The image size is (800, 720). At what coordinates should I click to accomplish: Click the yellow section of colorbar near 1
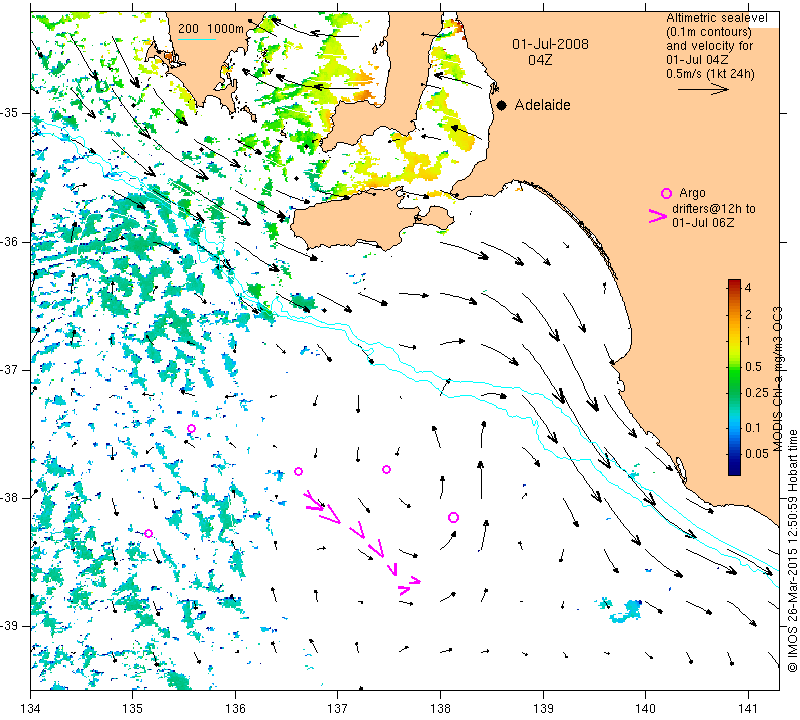[734, 341]
